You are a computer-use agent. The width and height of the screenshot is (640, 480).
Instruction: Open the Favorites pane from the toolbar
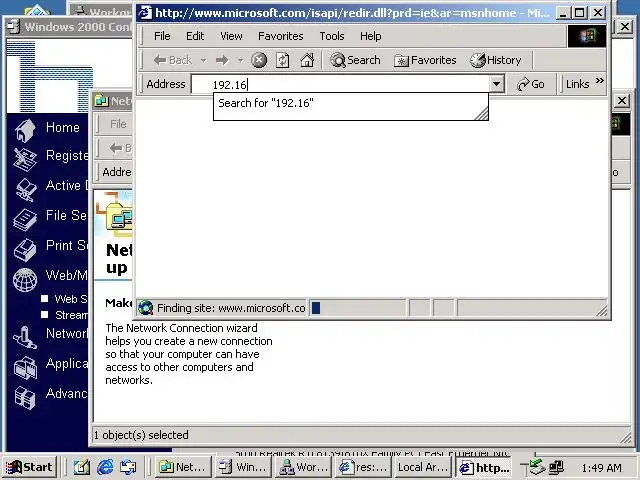425,60
